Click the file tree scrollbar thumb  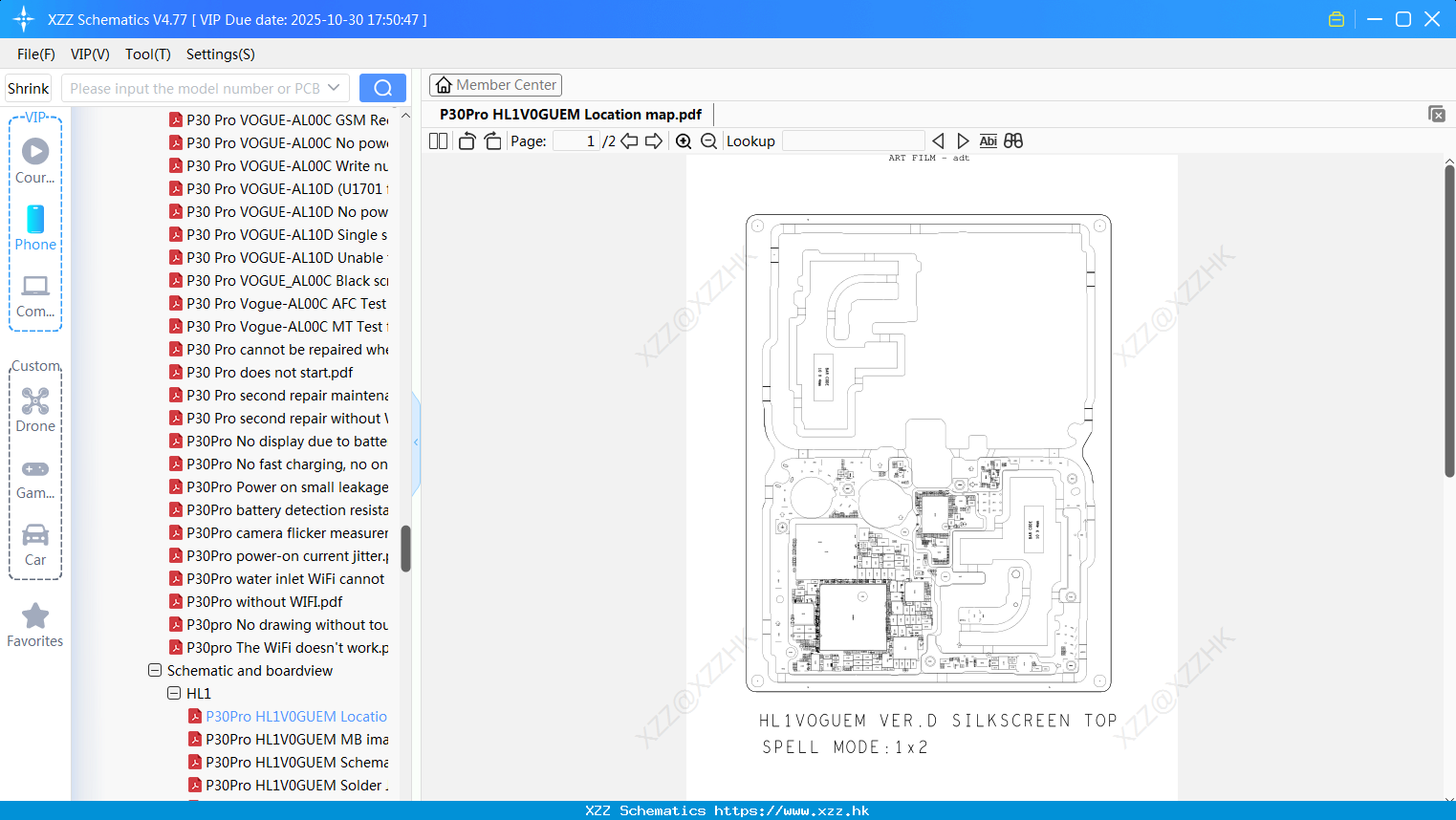tap(405, 549)
